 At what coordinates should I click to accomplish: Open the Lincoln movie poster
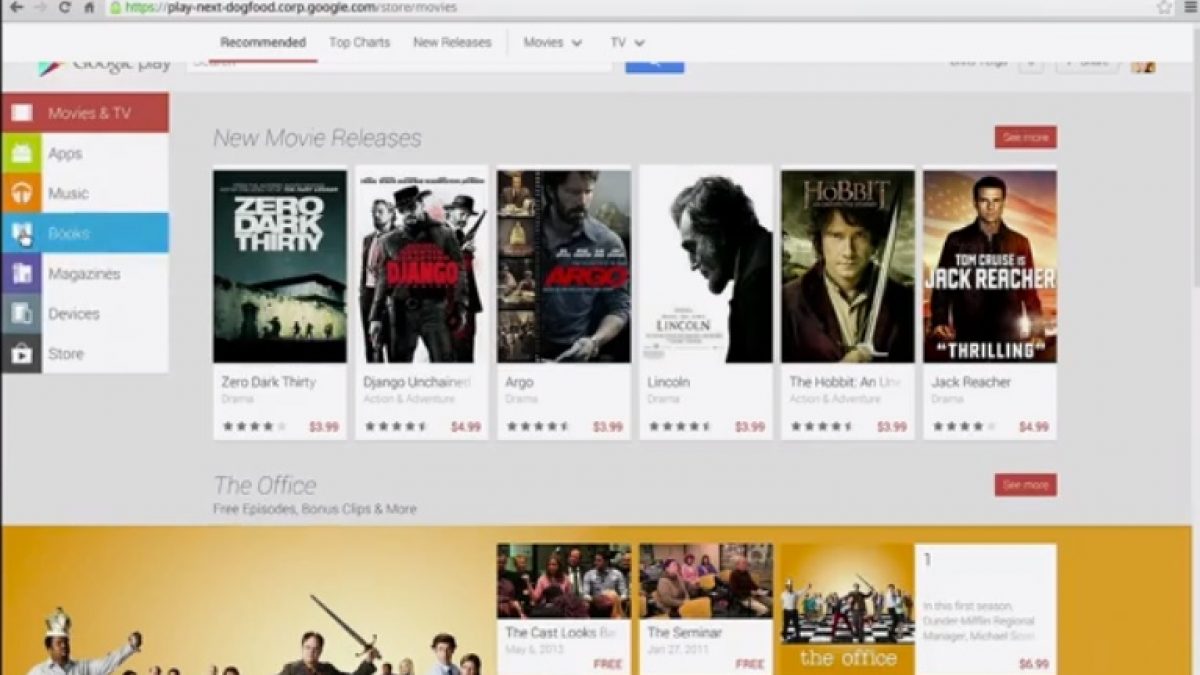[706, 266]
